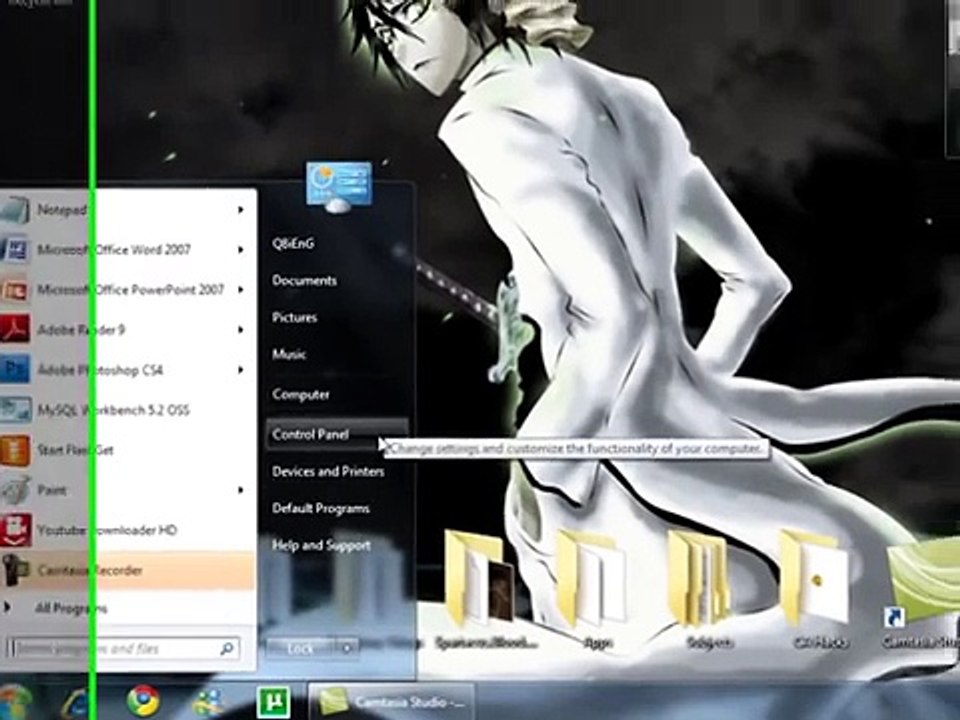Open Documents from Start menu
This screenshot has width=960, height=720.
[x=304, y=280]
